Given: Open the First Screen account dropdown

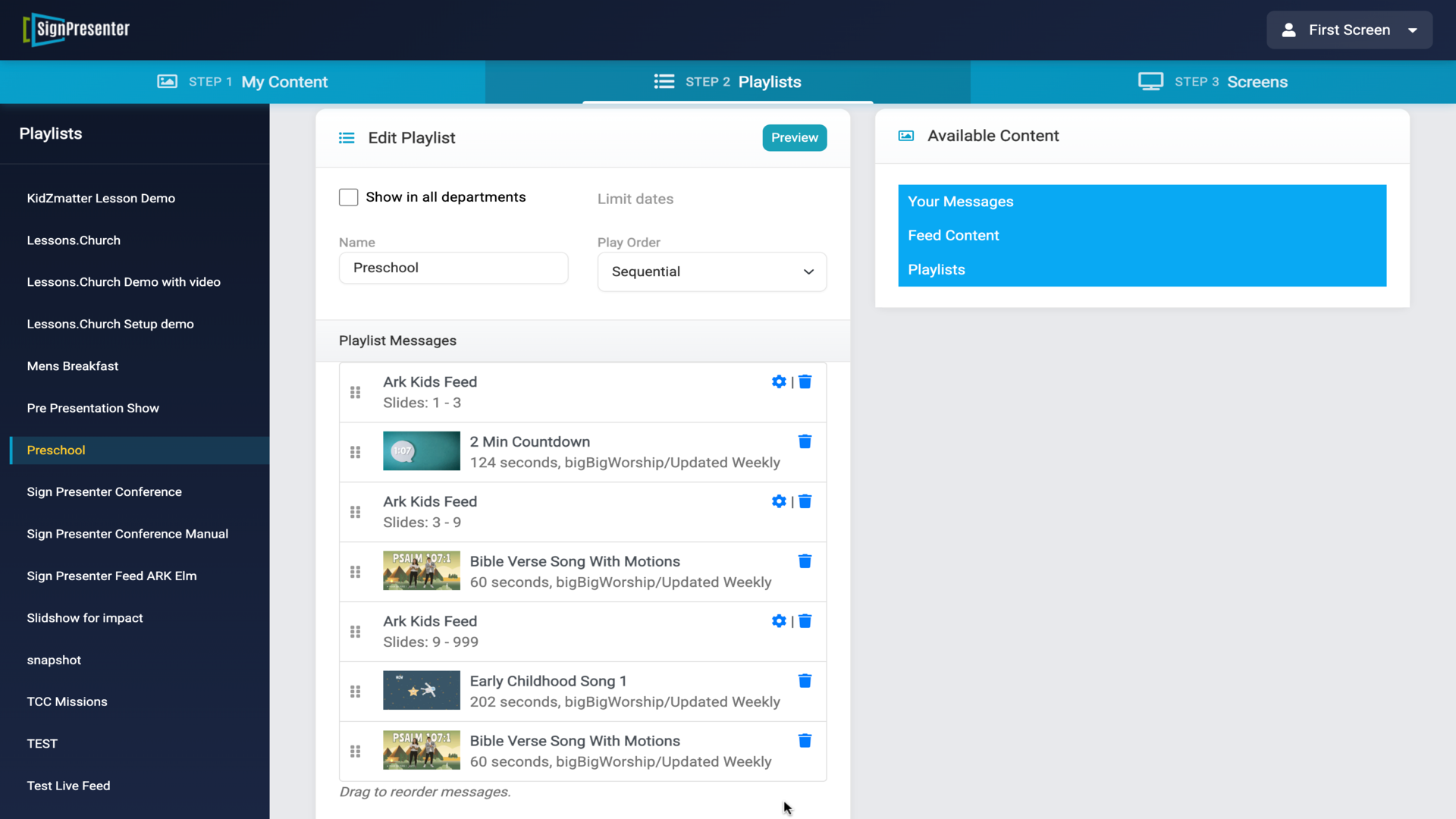Looking at the screenshot, I should pyautogui.click(x=1349, y=30).
